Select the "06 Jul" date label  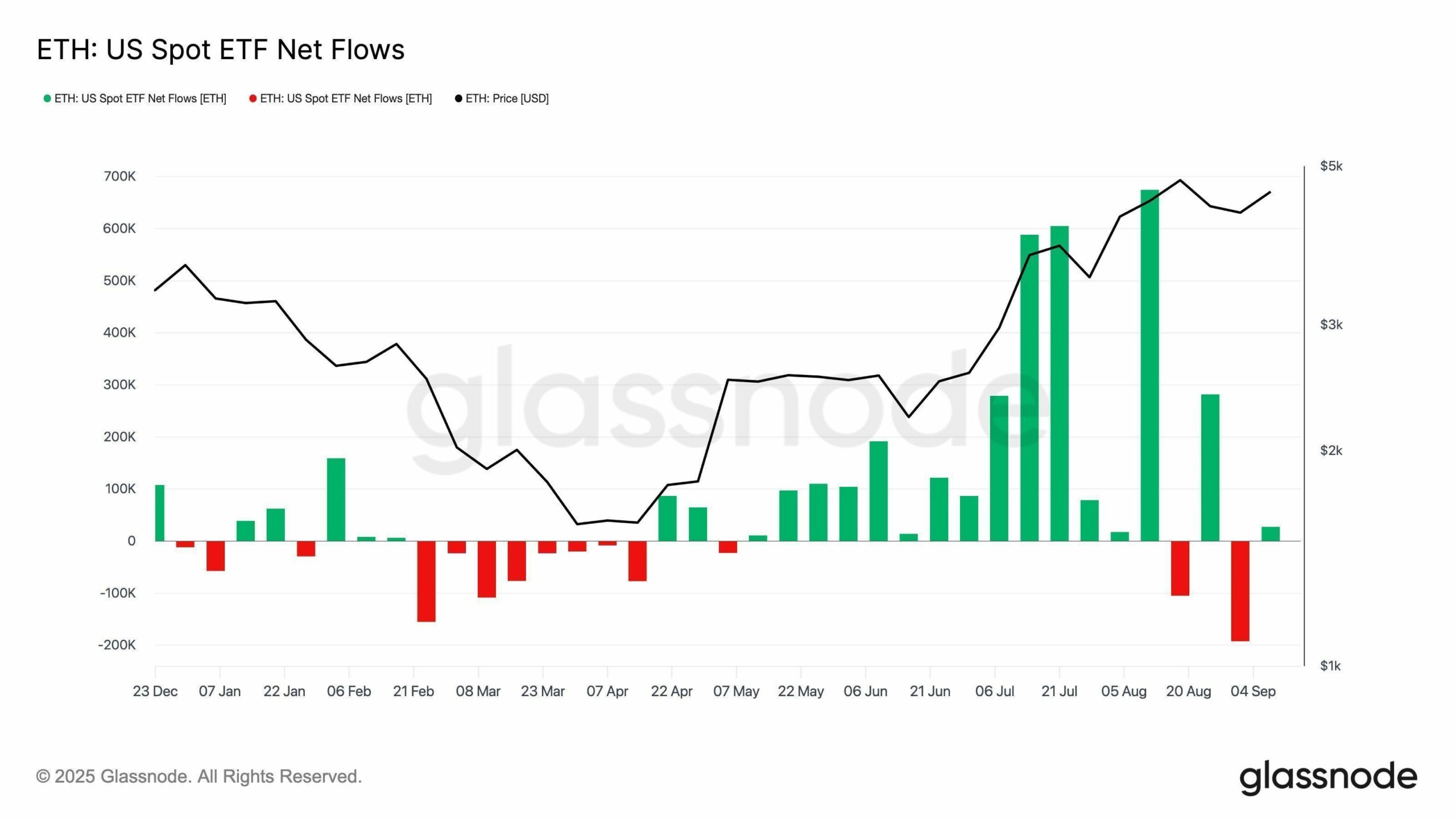tap(995, 692)
